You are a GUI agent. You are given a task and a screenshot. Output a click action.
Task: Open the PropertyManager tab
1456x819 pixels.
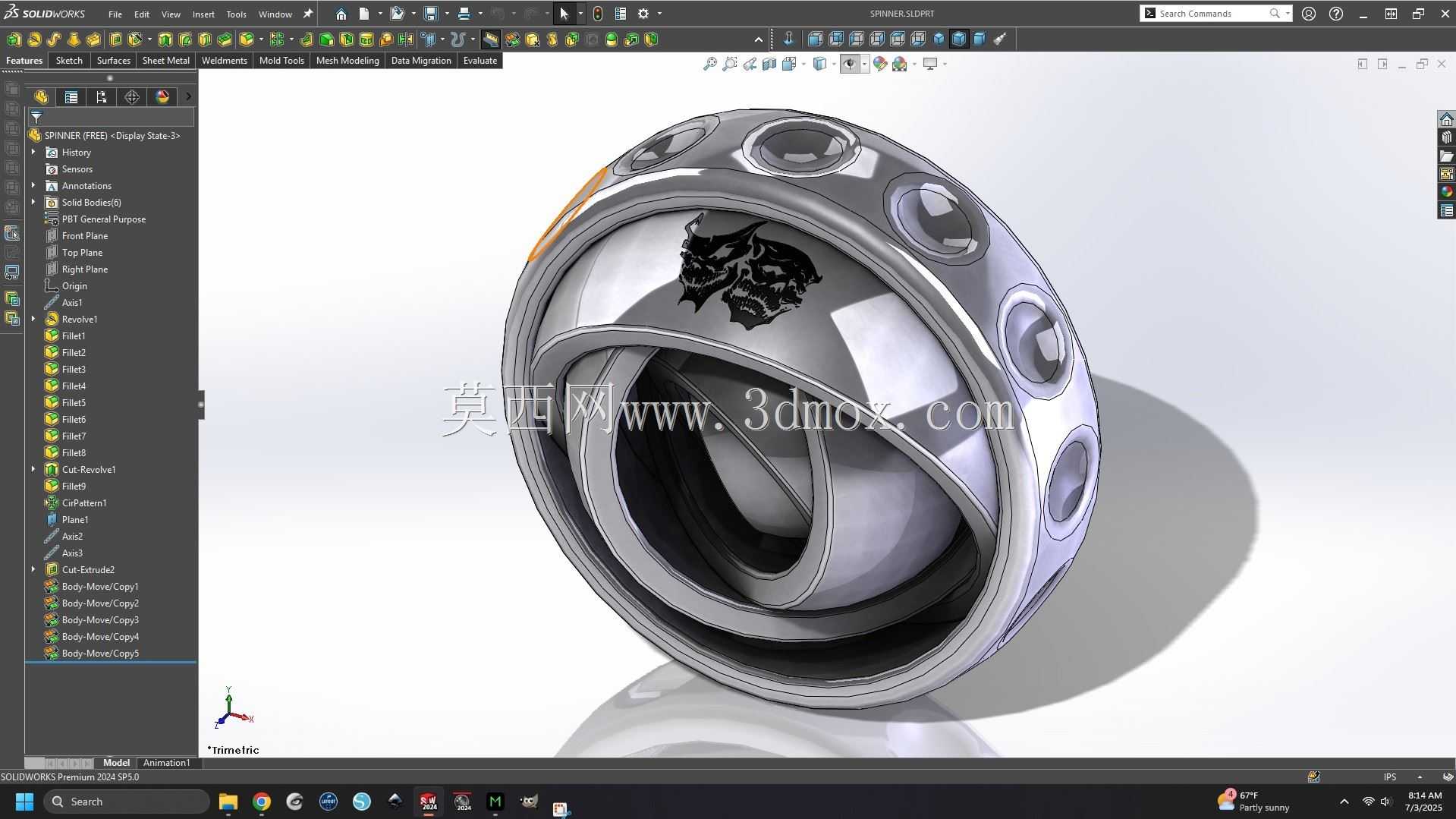coord(71,97)
